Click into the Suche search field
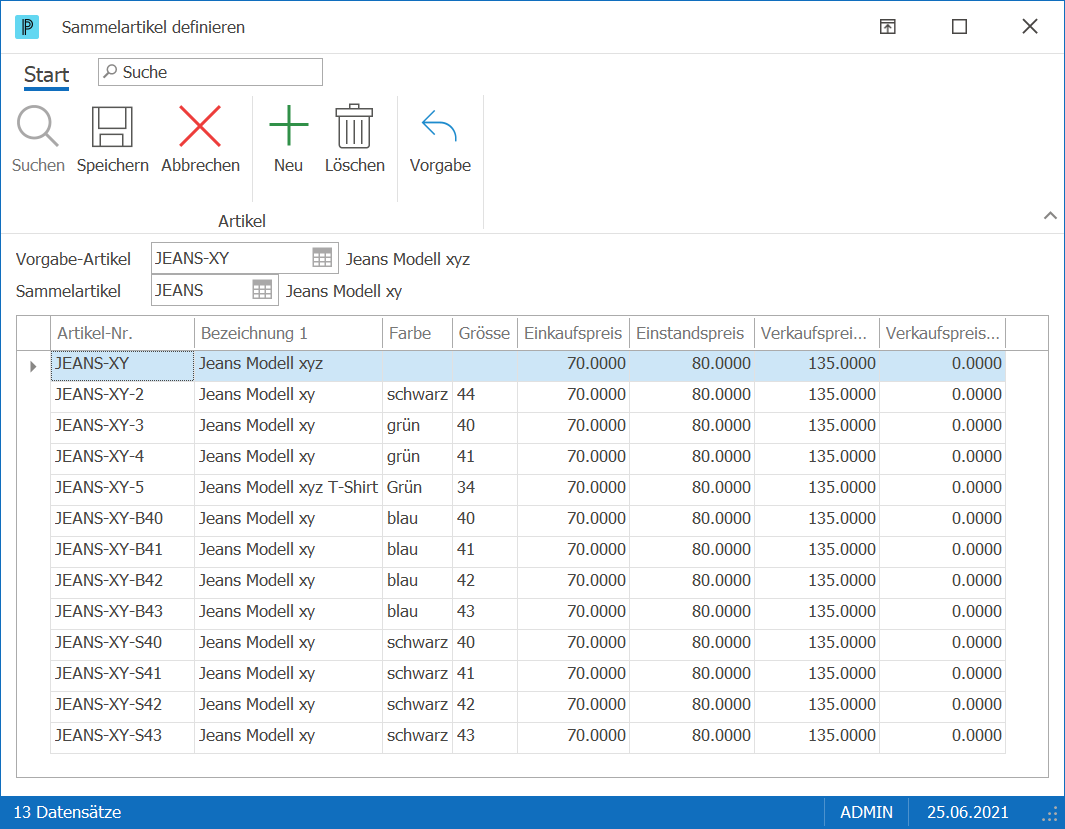Viewport: 1065px width, 829px height. 211,72
